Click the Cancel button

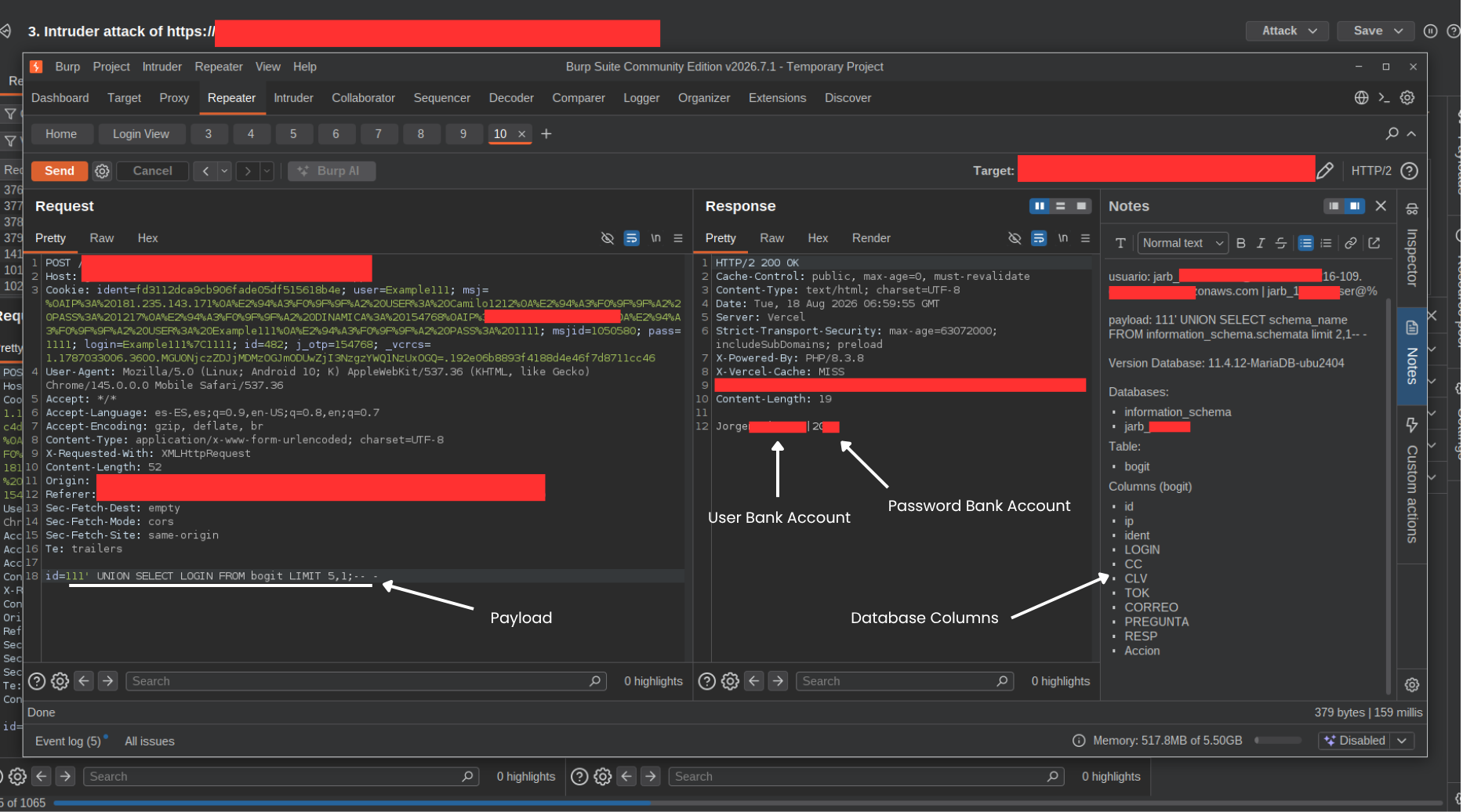click(x=152, y=171)
